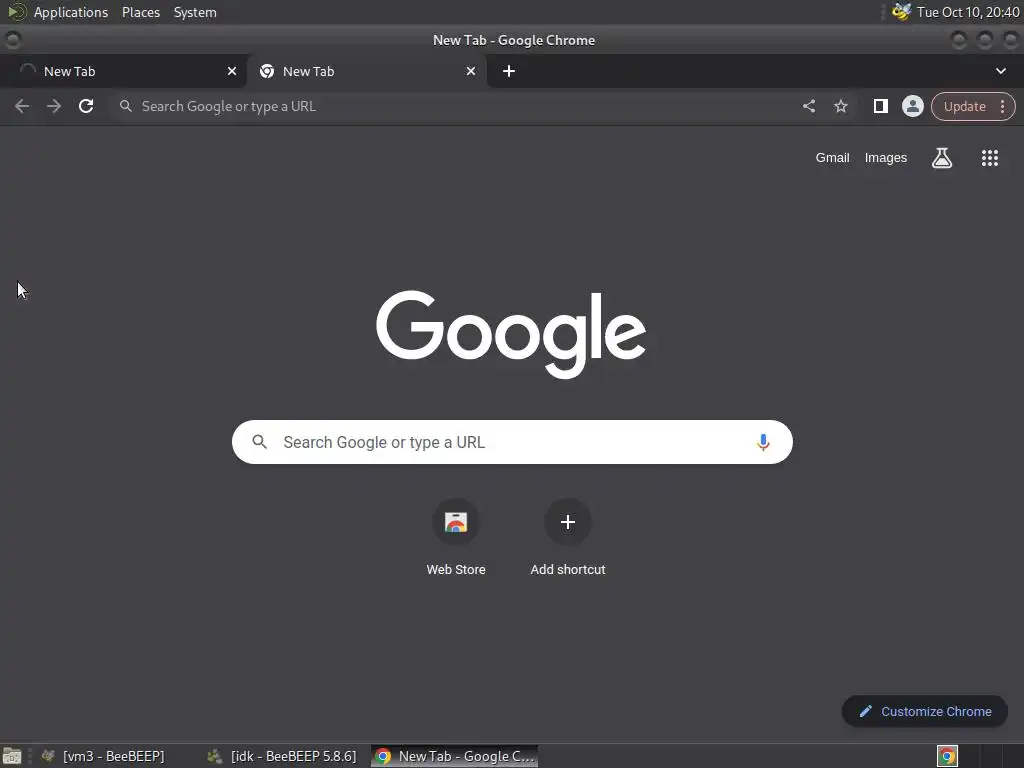1024x768 pixels.
Task: Open Chrome three-dot menu
Action: [1002, 106]
